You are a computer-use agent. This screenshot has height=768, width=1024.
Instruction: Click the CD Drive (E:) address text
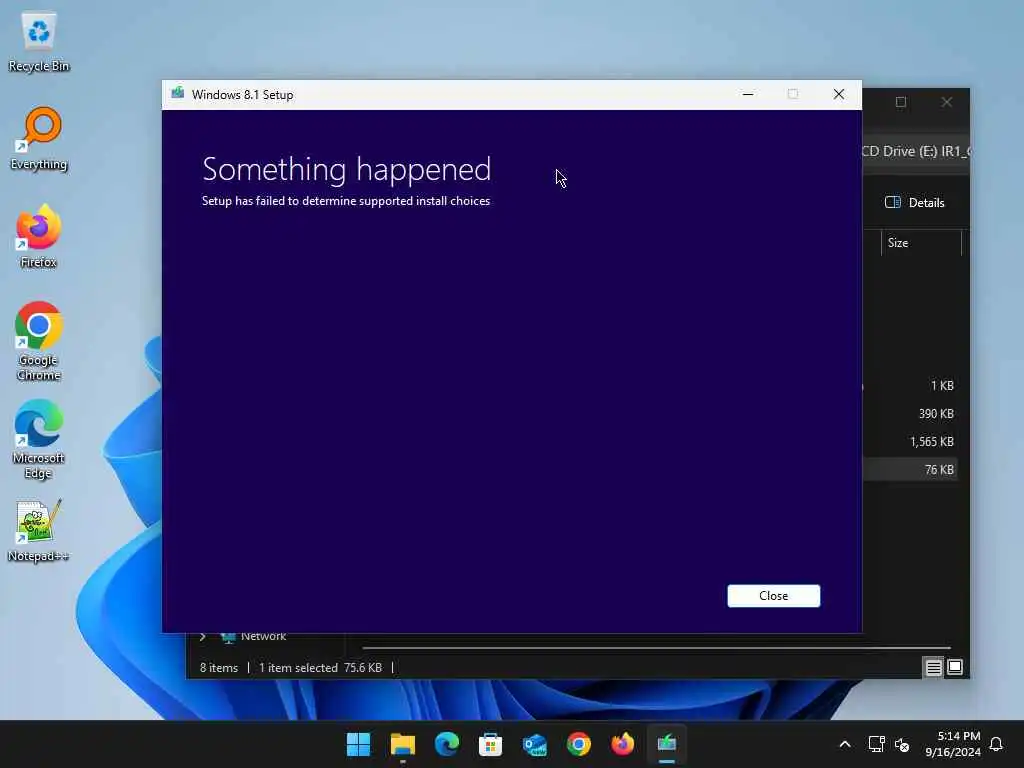click(x=916, y=152)
